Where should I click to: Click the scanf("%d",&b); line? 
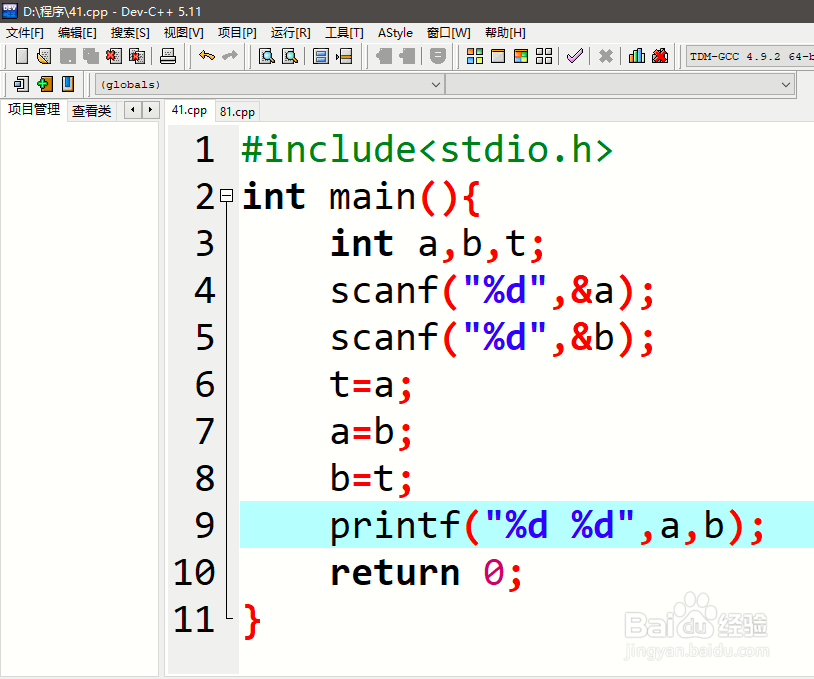(x=492, y=337)
